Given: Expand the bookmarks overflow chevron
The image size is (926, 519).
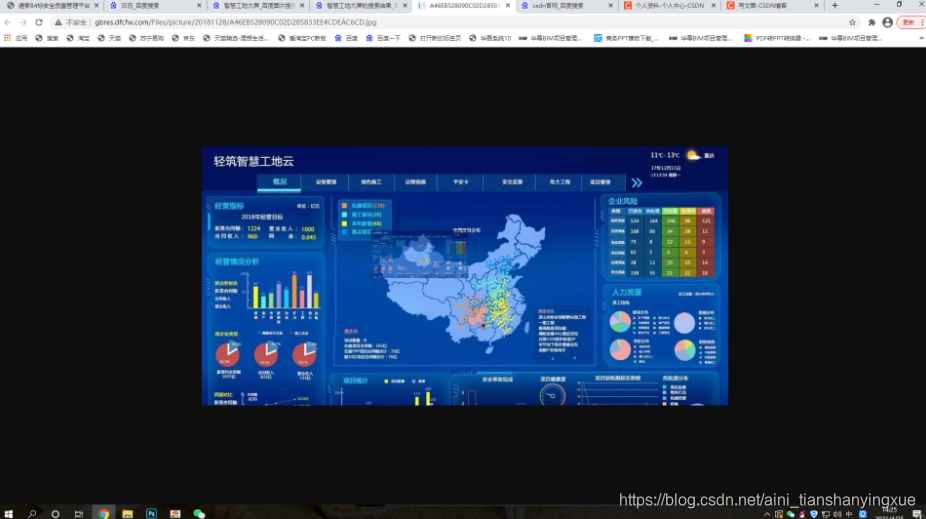Looking at the screenshot, I should pos(921,38).
